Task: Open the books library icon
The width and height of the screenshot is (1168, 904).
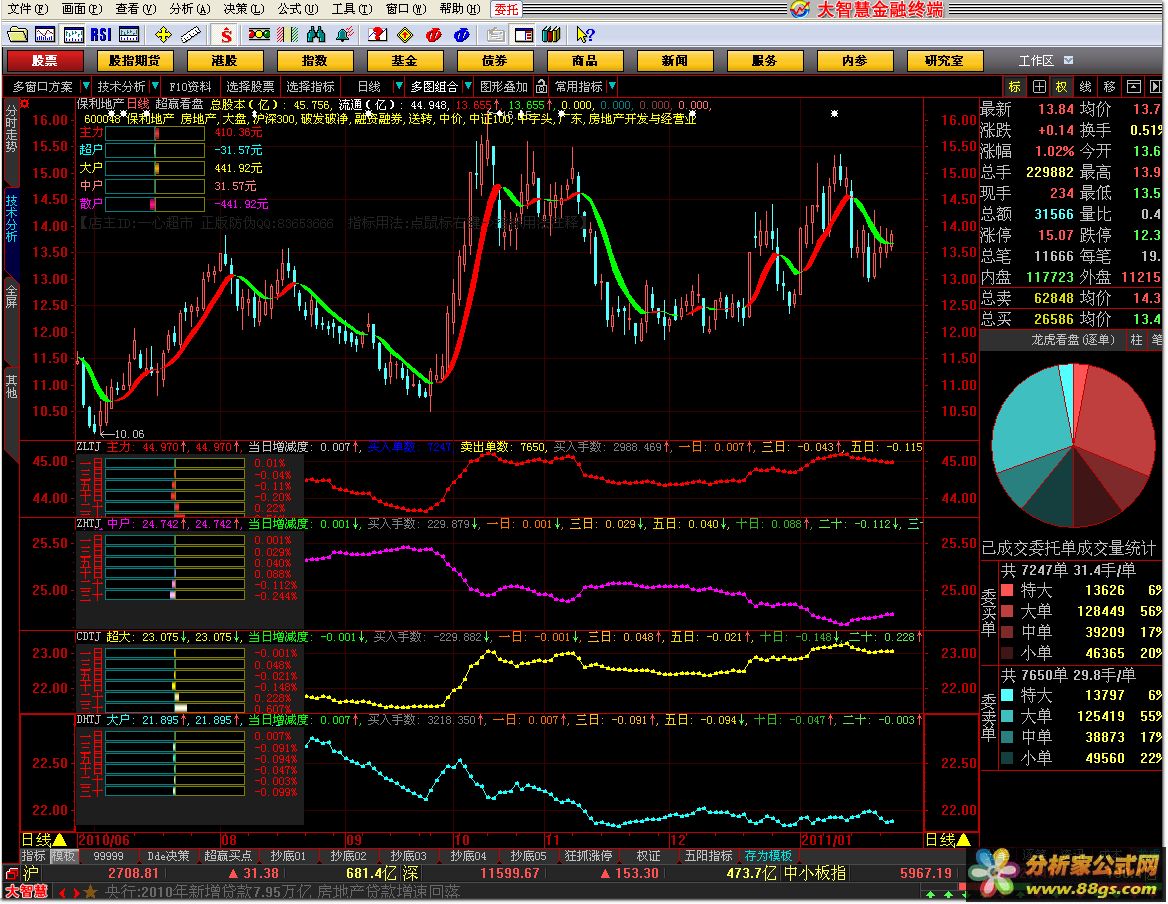Action: tap(551, 34)
